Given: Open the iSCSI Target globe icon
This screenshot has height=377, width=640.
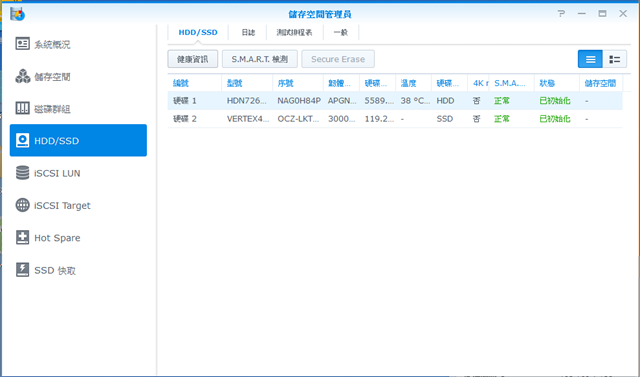Looking at the screenshot, I should point(22,205).
